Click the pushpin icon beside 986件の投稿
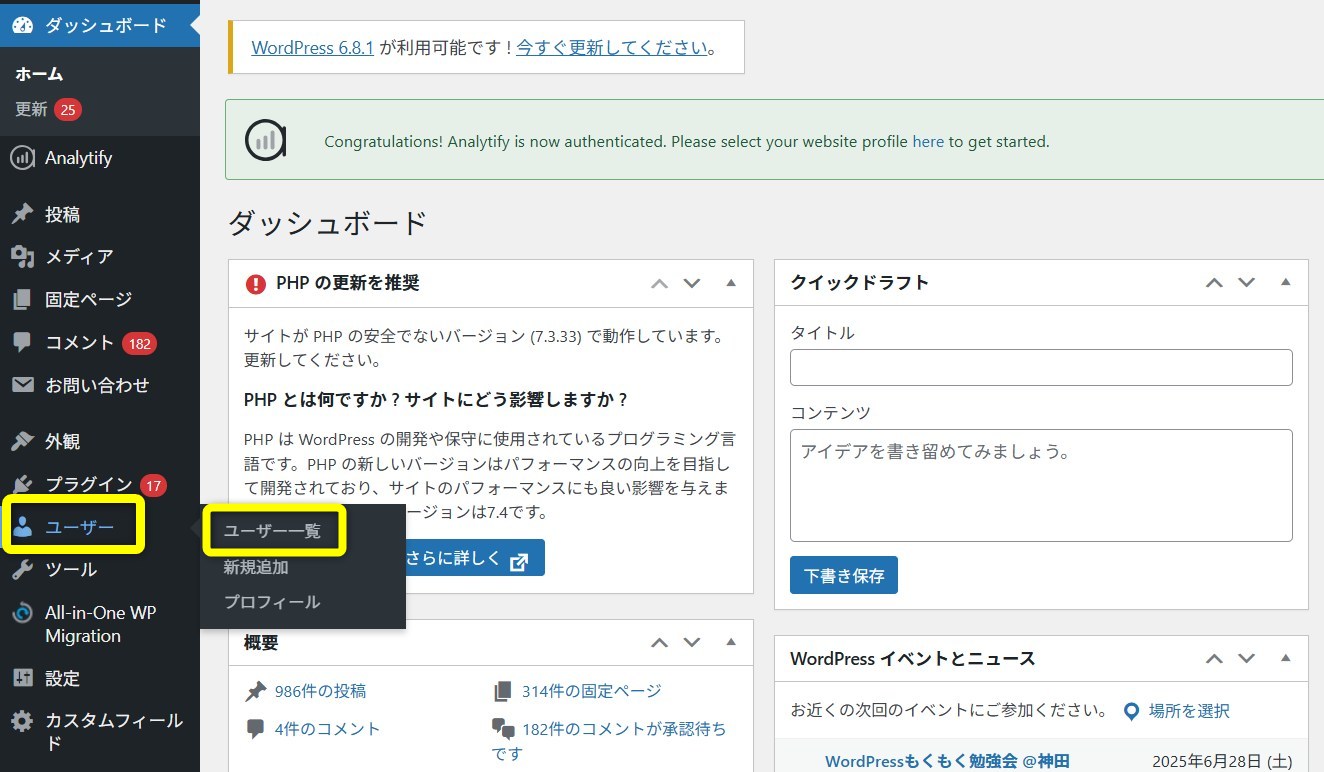Screen dimensions: 1324x772 pos(256,691)
